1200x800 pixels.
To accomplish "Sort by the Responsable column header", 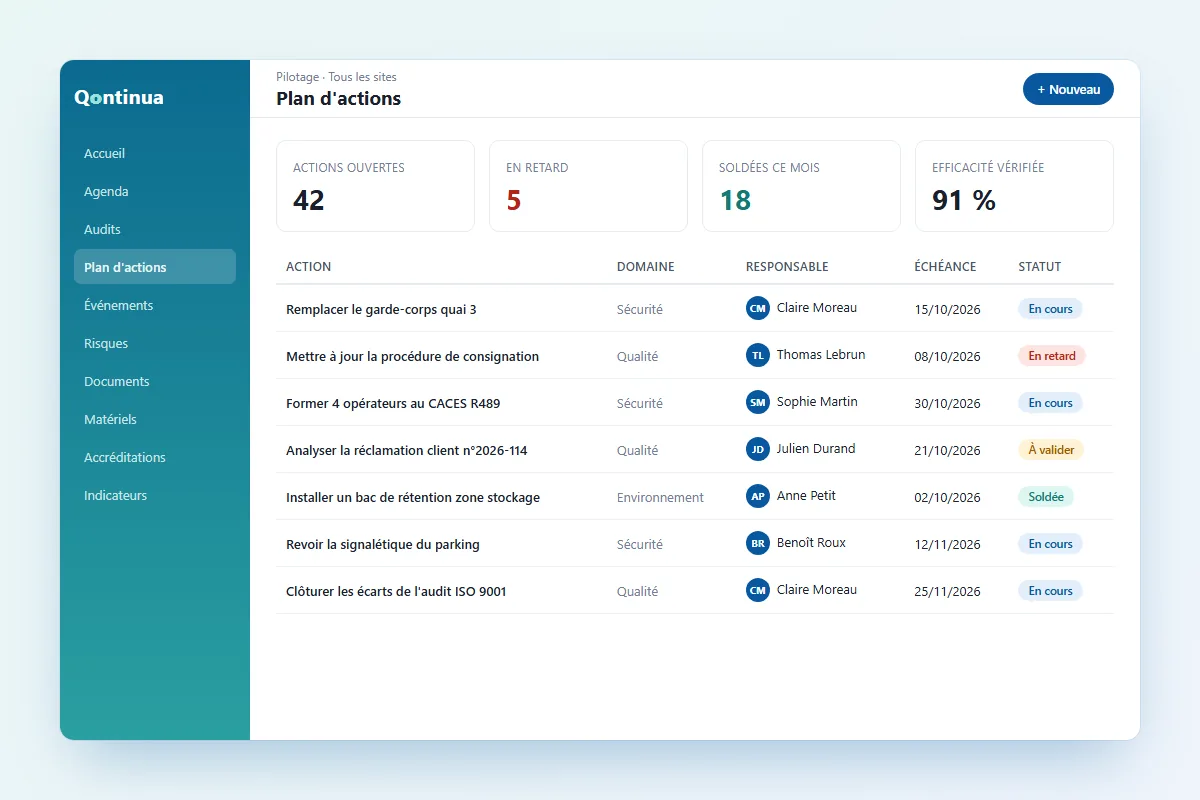I will coord(787,267).
